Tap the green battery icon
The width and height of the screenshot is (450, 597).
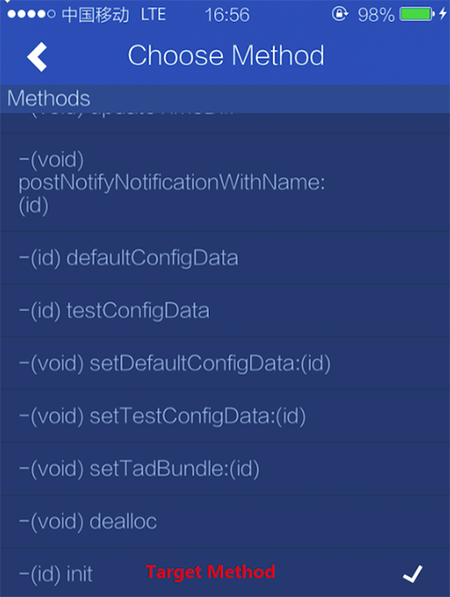[417, 14]
